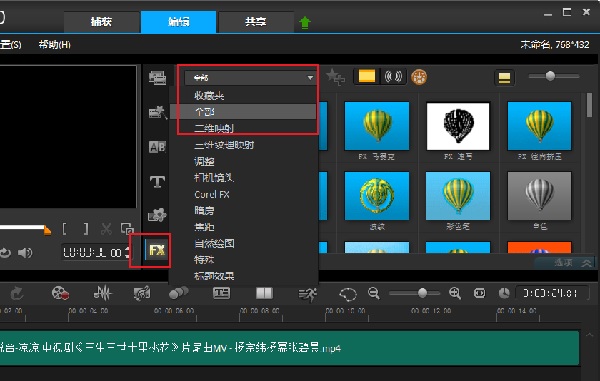Choose Corel FX filter category
600x381 pixels.
[x=212, y=194]
